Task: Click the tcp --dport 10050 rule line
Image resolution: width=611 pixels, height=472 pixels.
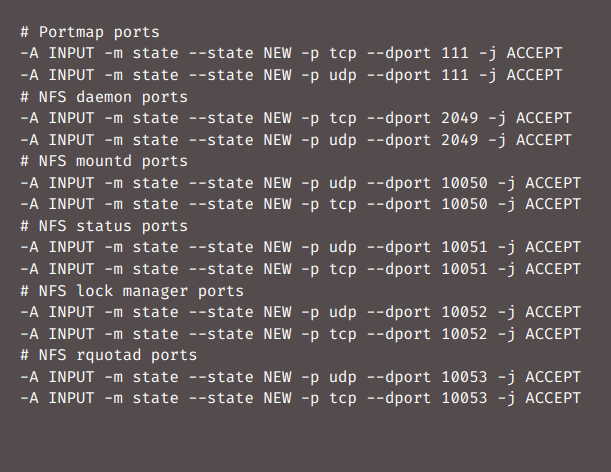Action: tap(300, 204)
